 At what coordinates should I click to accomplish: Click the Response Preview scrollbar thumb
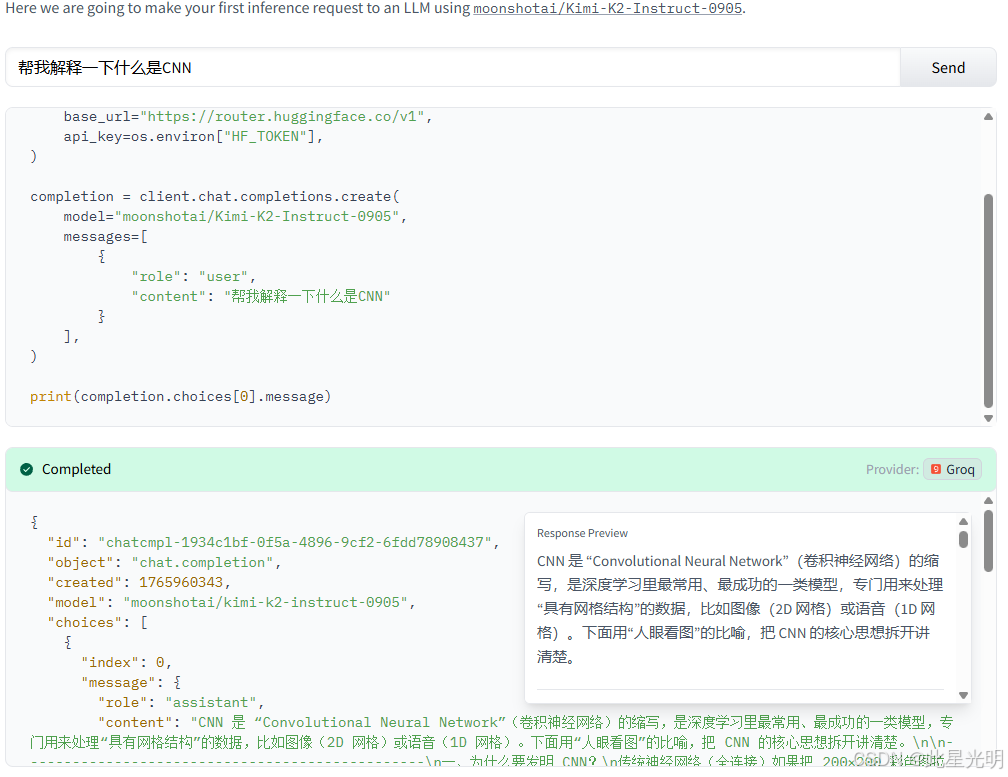coord(963,539)
